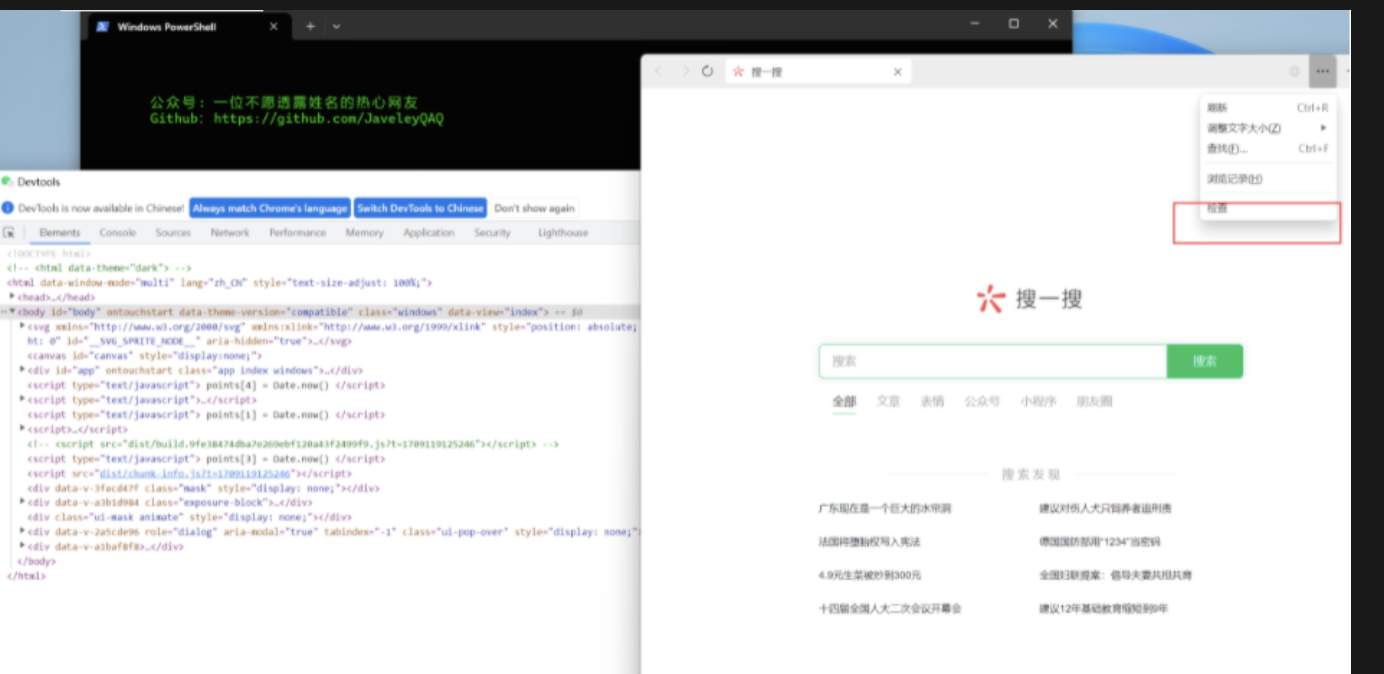Image resolution: width=1384 pixels, height=674 pixels.
Task: Open the PowerShell tab dropdown chevron
Action: [336, 26]
